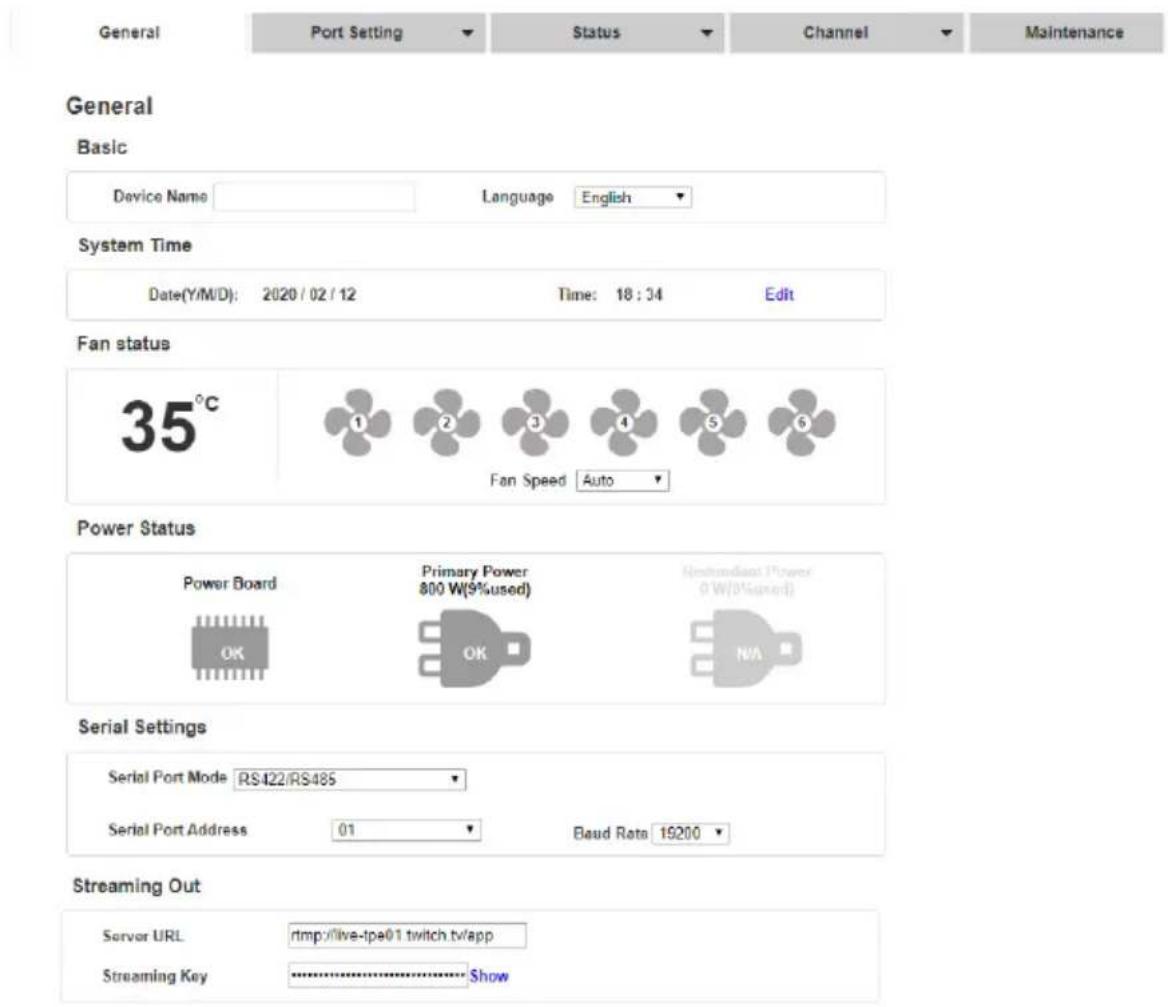Click fan icon number 3

(x=536, y=422)
